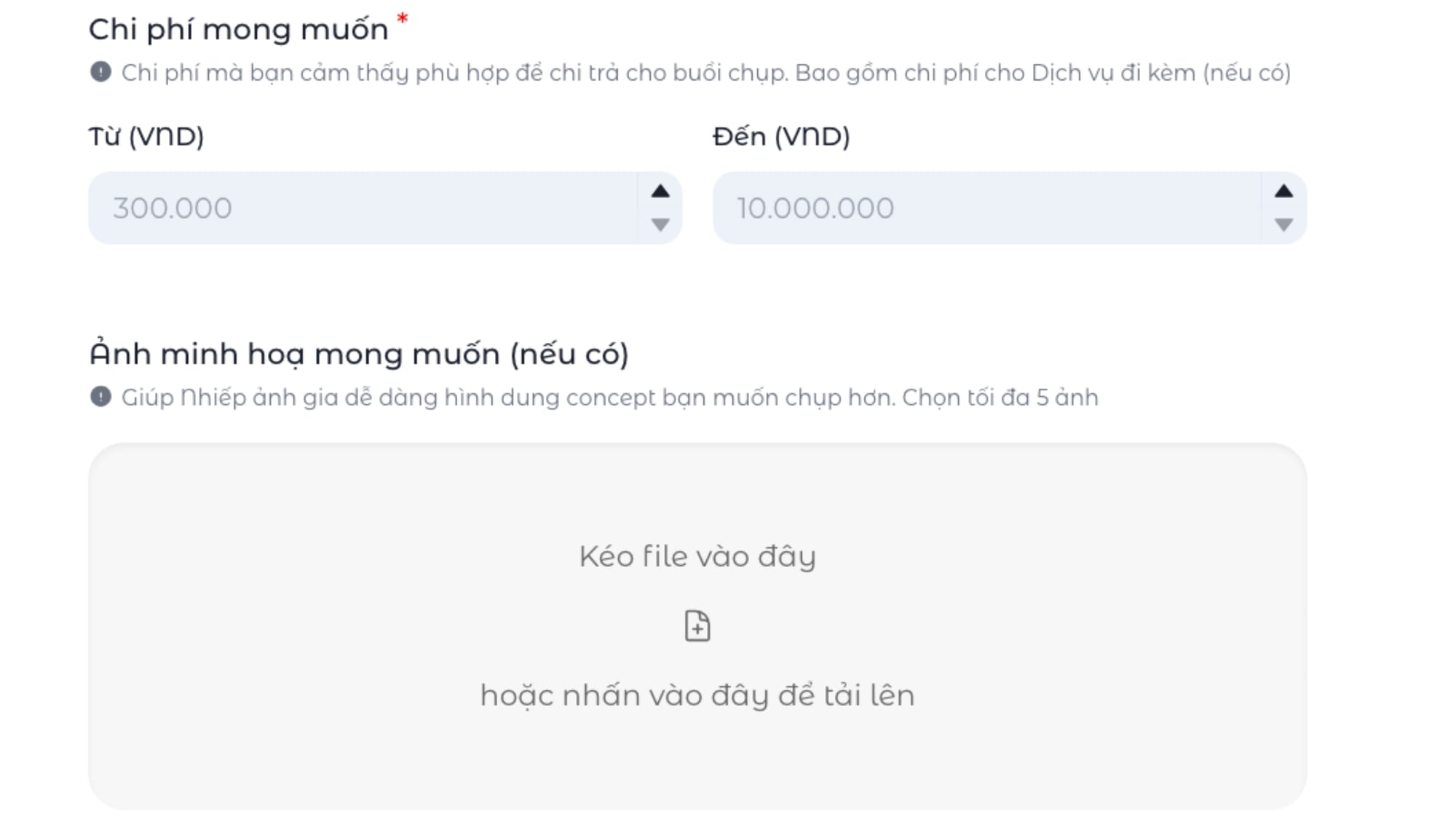Image resolution: width=1456 pixels, height=819 pixels.
Task: Click the 10.000.000 placeholder field
Action: (x=983, y=207)
